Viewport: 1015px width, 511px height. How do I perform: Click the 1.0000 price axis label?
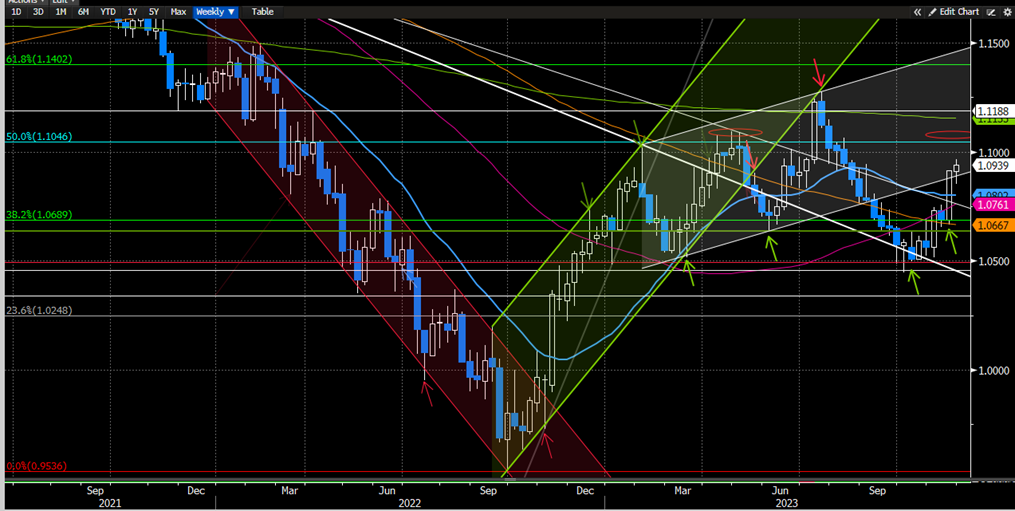point(993,370)
